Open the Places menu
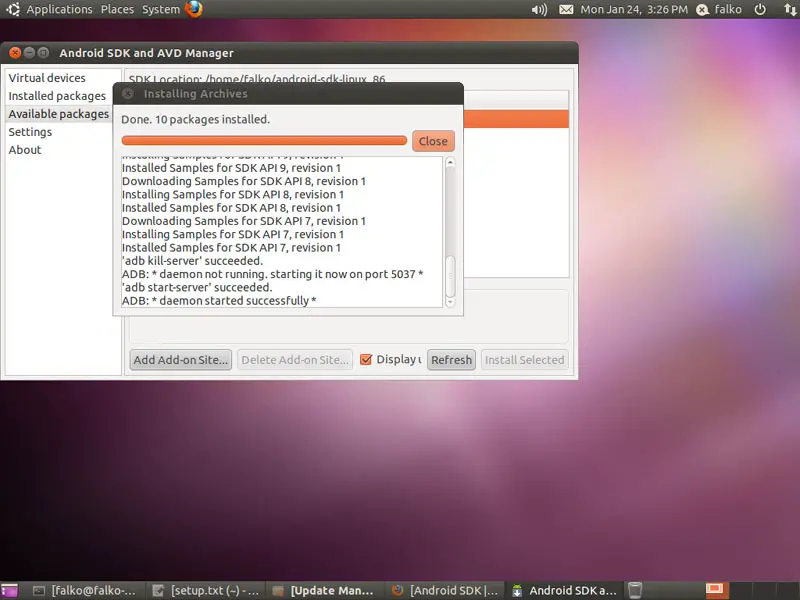The width and height of the screenshot is (800, 600). click(x=117, y=9)
